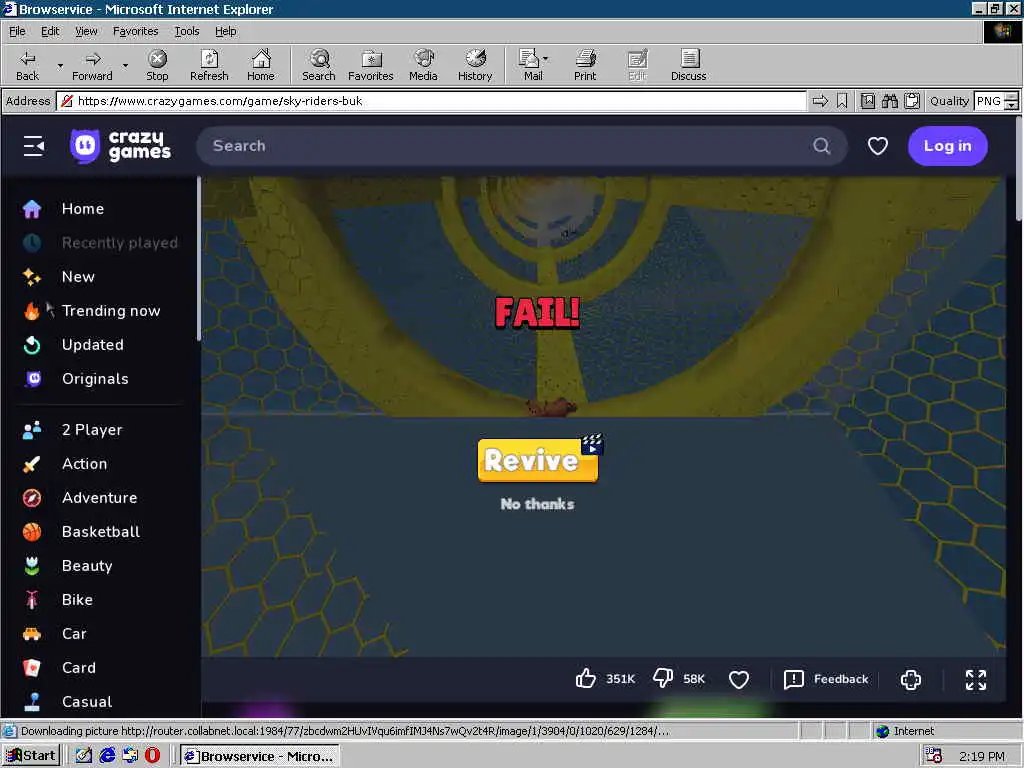Open the Media toolbar button
This screenshot has width=1024, height=768.
point(423,65)
